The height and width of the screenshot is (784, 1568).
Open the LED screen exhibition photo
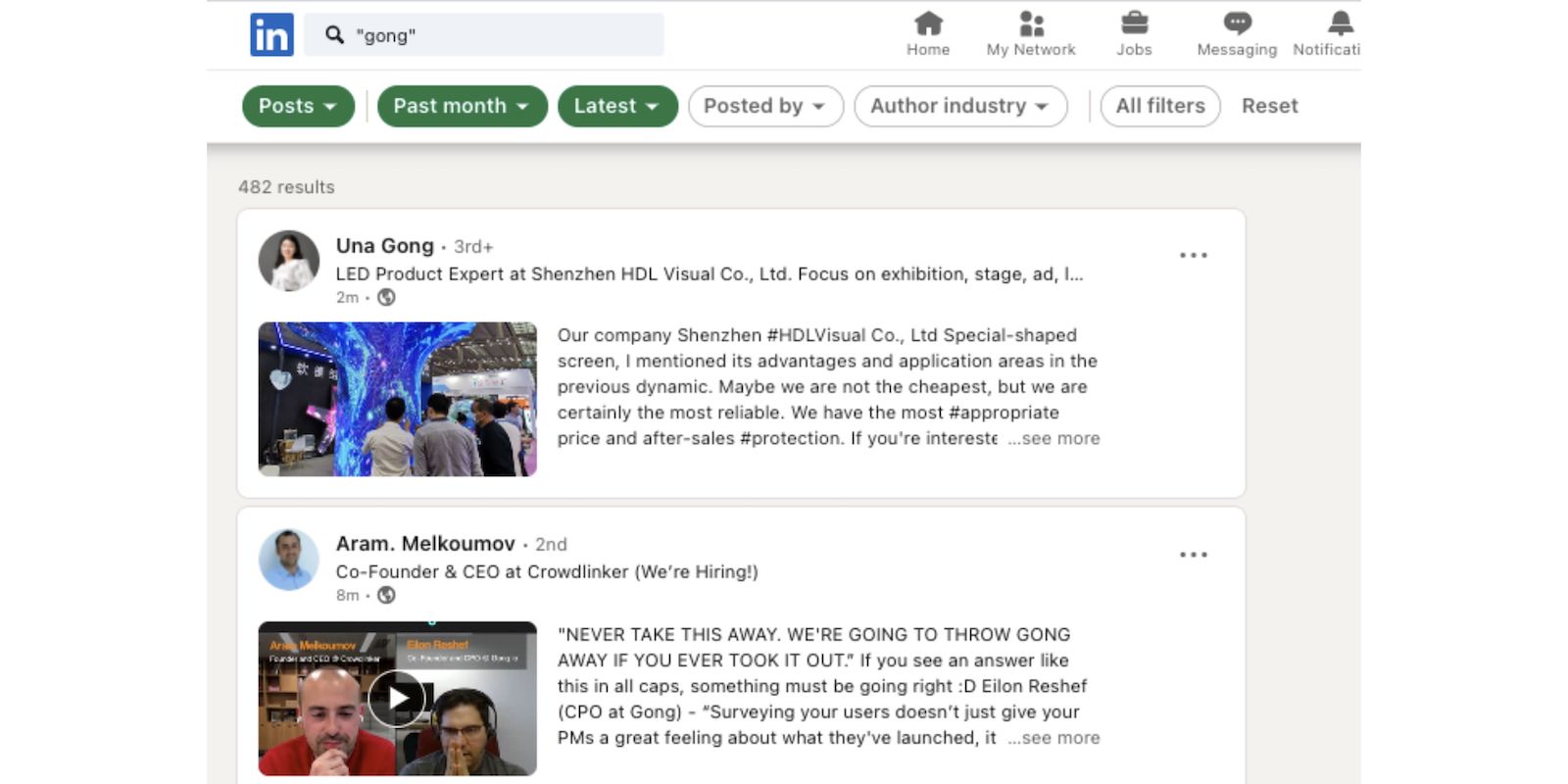pyautogui.click(x=397, y=399)
